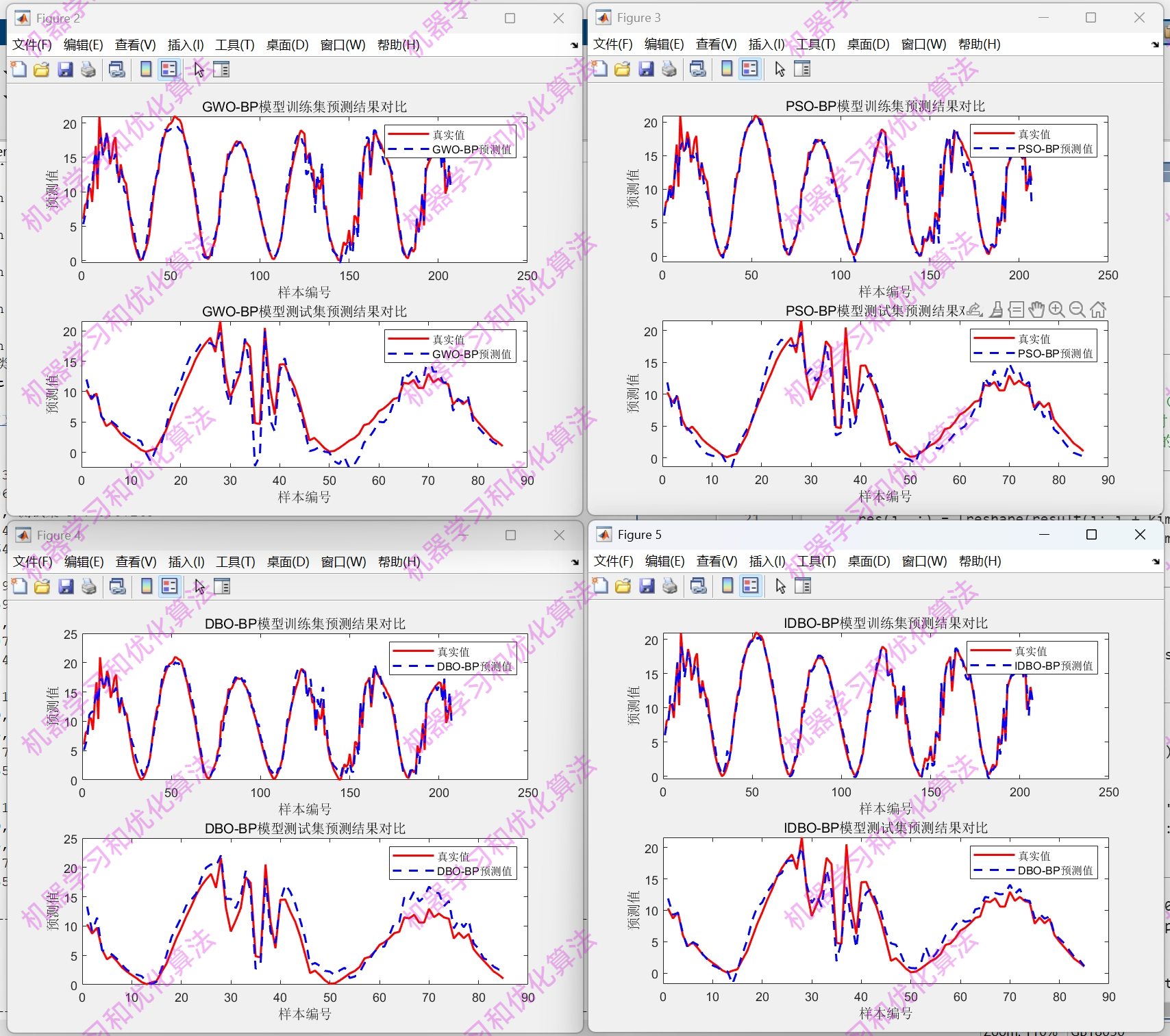This screenshot has width=1170, height=1036.
Task: Click Link Plot icon in Figure 4
Action: pyautogui.click(x=118, y=586)
